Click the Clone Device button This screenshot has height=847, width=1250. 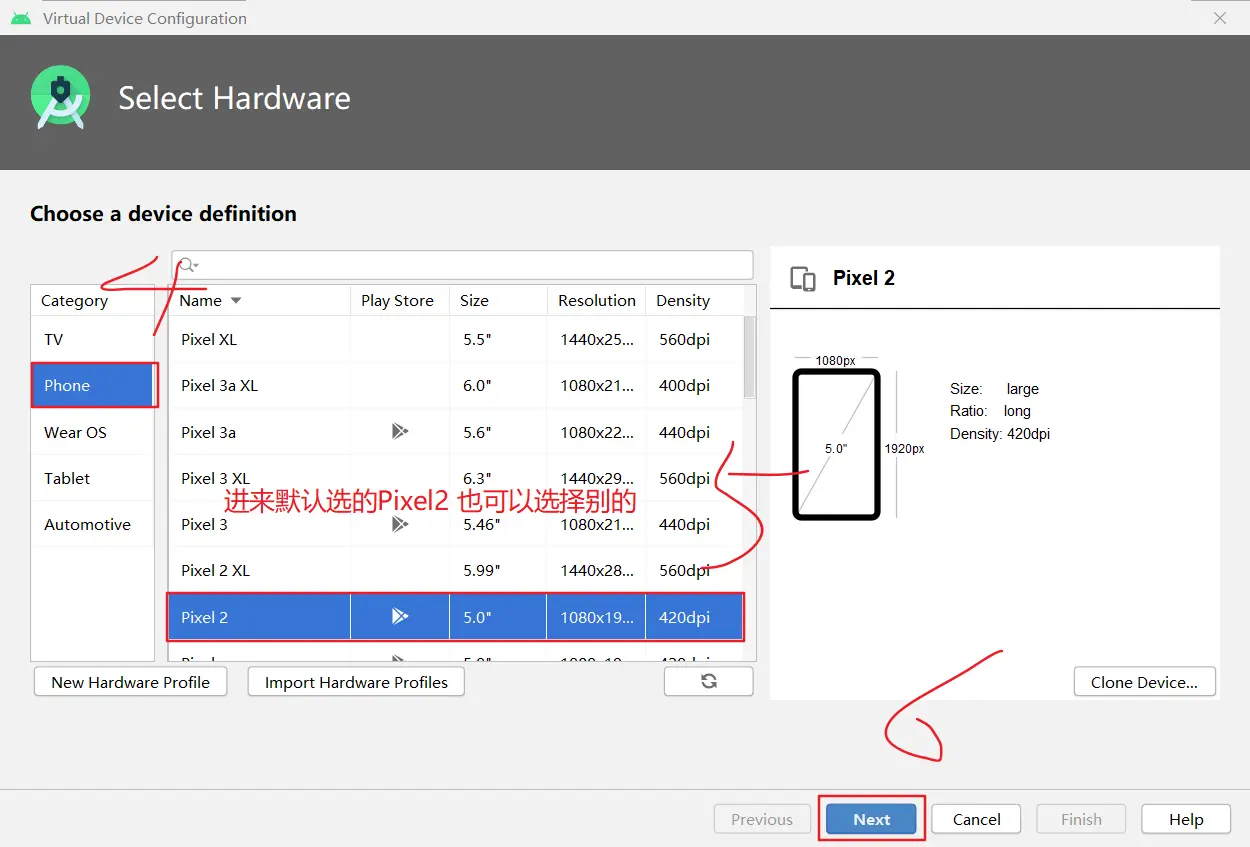click(1144, 682)
